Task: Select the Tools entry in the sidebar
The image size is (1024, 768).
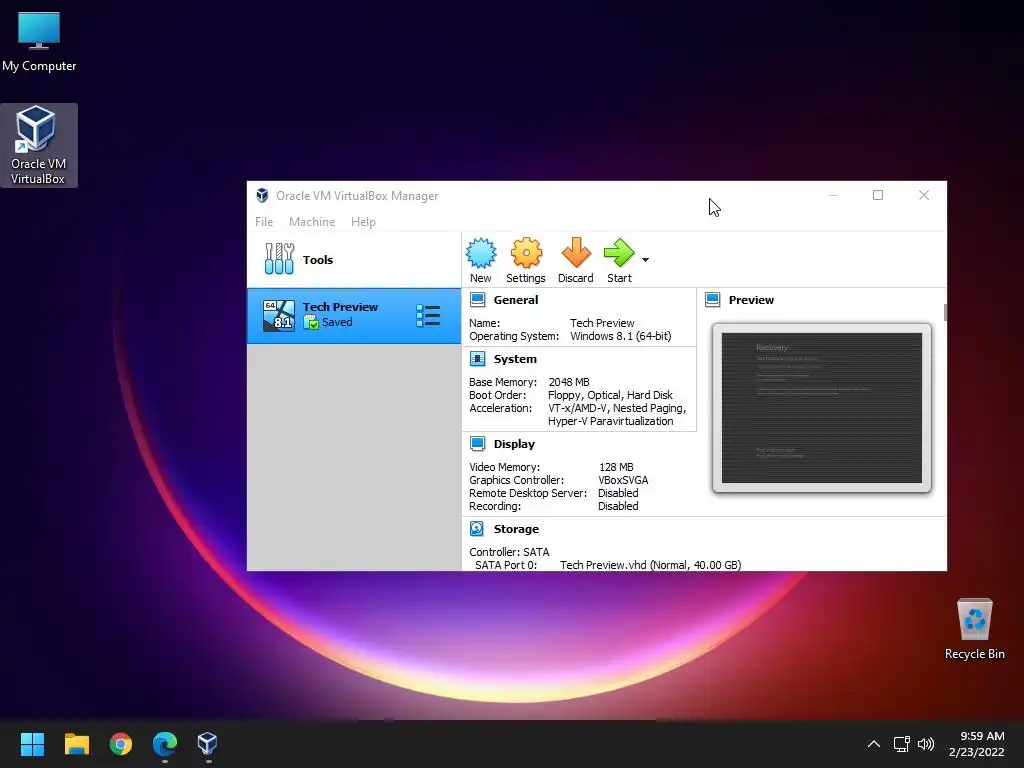Action: [x=353, y=259]
